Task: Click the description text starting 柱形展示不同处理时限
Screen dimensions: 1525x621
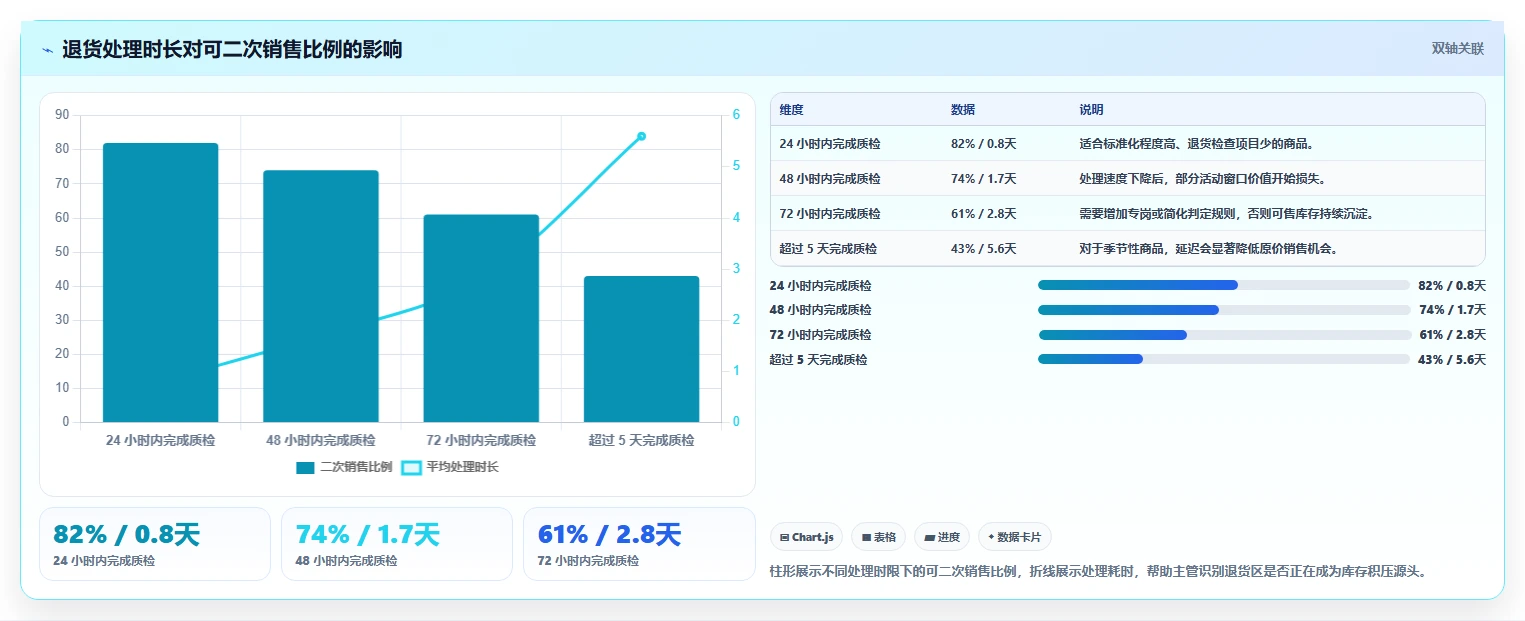Action: [1097, 571]
